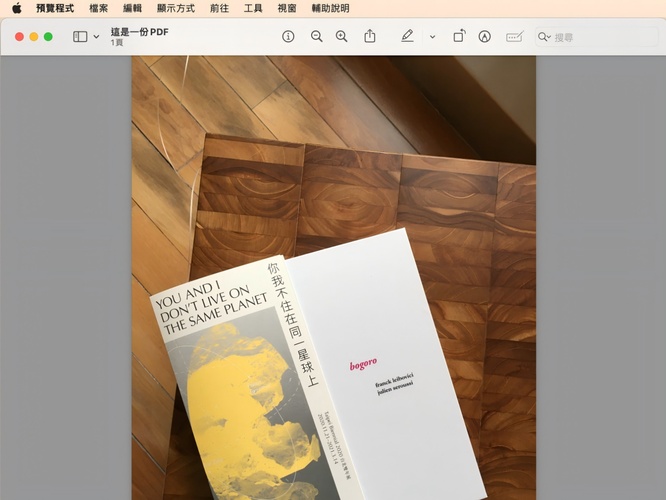Zoom out using the magnifier minus icon
The image size is (666, 500).
click(x=316, y=36)
